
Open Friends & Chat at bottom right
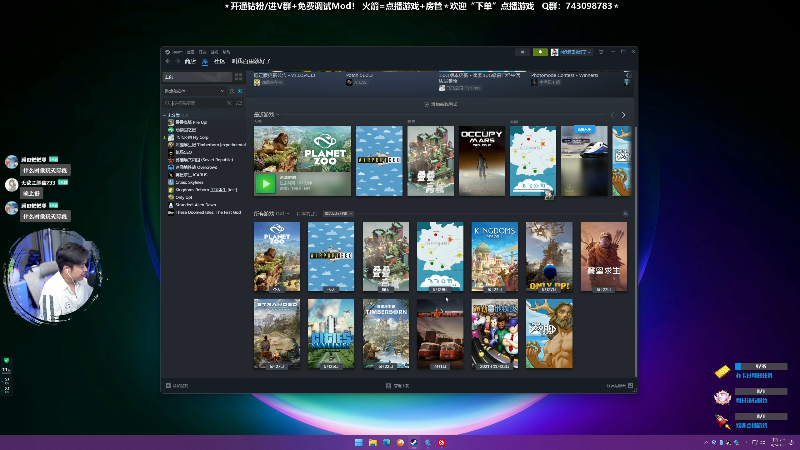click(x=619, y=386)
